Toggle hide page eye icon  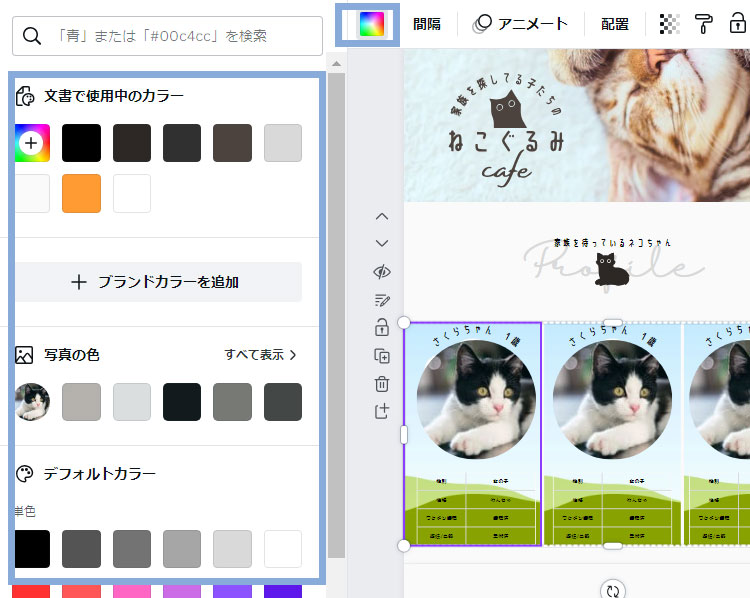(x=382, y=272)
